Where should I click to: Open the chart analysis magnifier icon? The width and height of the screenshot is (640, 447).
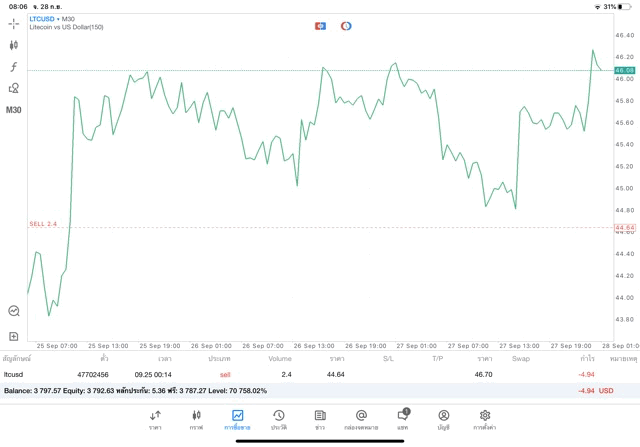pos(14,311)
